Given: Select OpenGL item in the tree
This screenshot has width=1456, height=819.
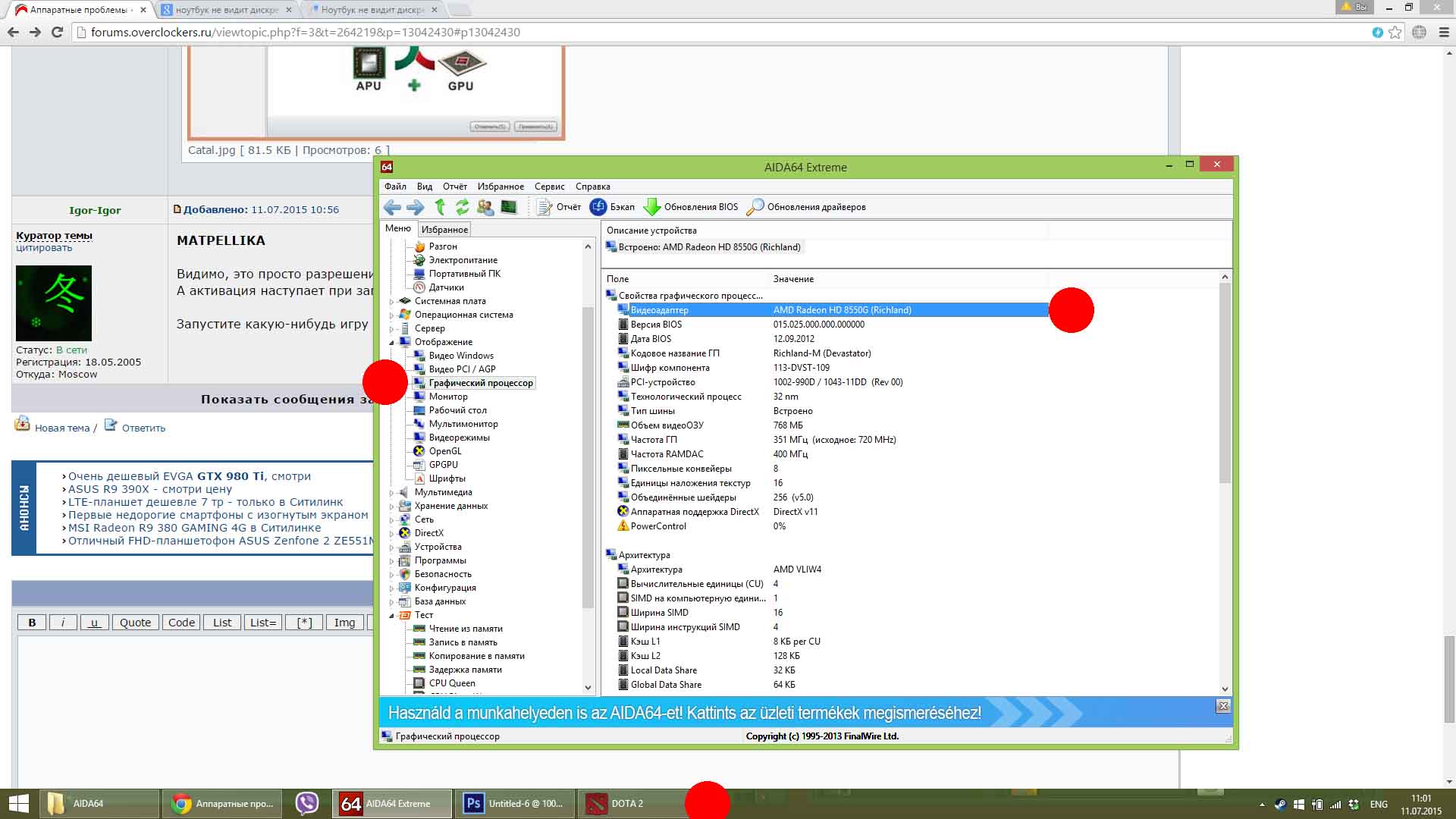Looking at the screenshot, I should click(x=444, y=451).
